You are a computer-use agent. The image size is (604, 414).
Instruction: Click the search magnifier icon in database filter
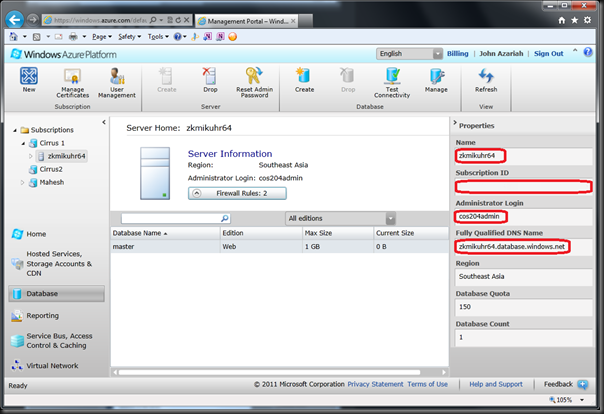click(x=225, y=218)
